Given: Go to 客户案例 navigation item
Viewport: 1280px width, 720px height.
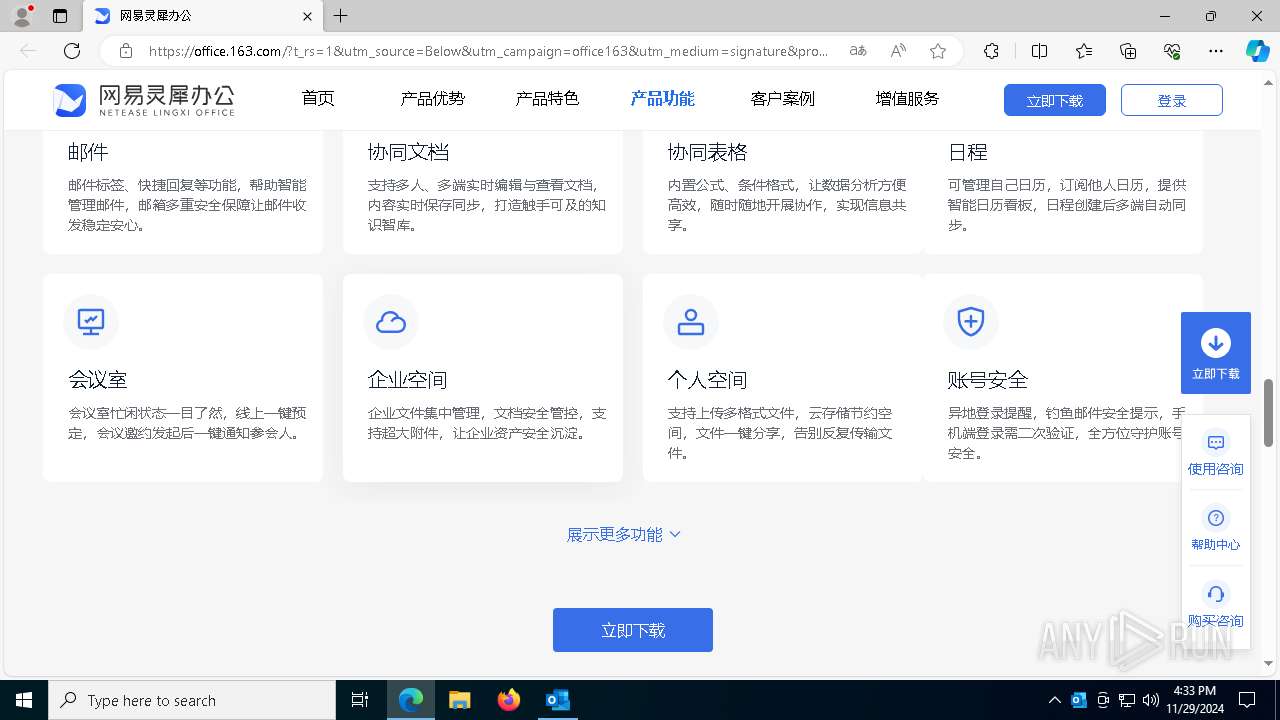Looking at the screenshot, I should [x=782, y=99].
